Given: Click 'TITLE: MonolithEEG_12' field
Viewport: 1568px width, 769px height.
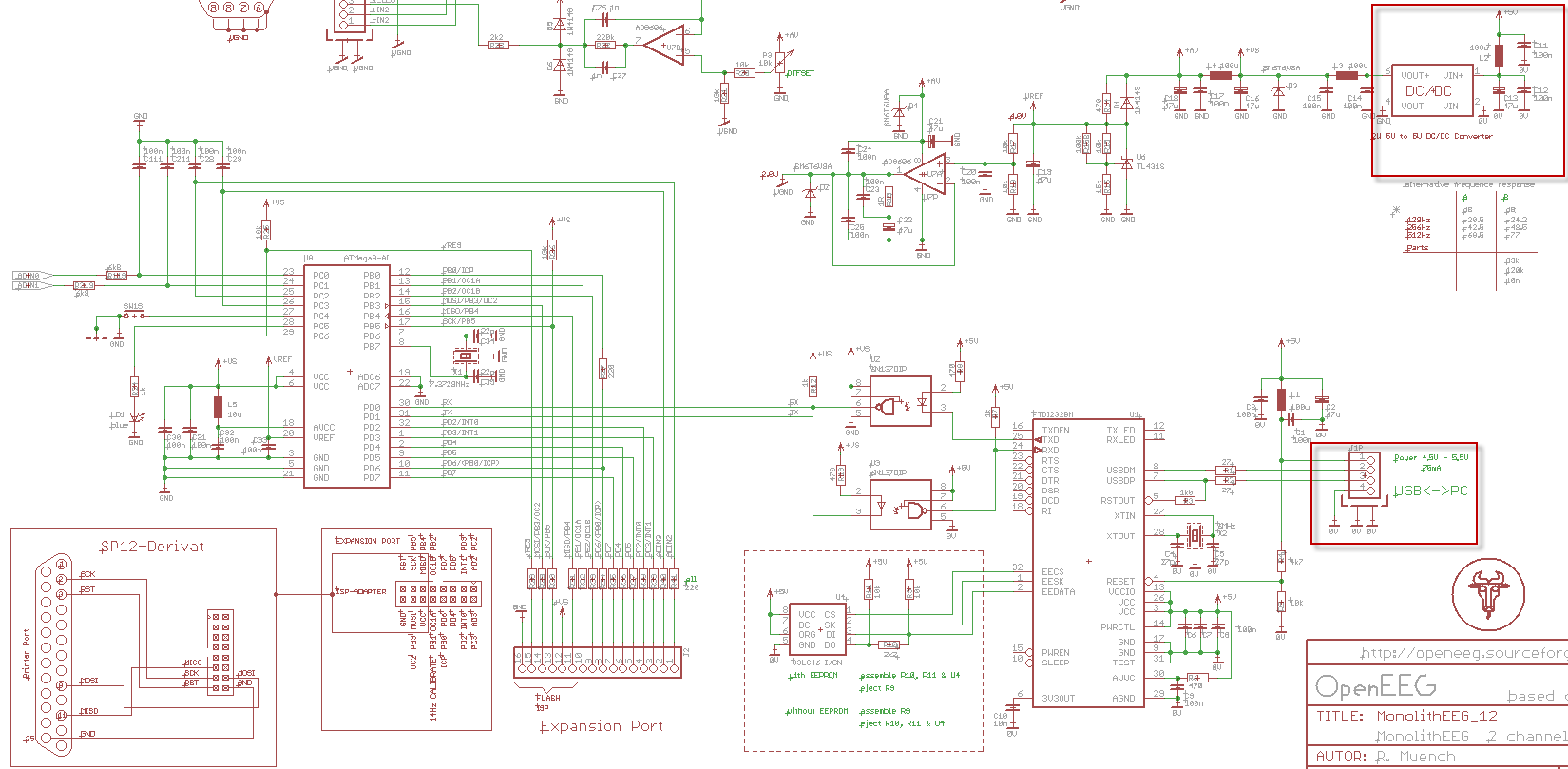Looking at the screenshot, I should [x=1406, y=717].
